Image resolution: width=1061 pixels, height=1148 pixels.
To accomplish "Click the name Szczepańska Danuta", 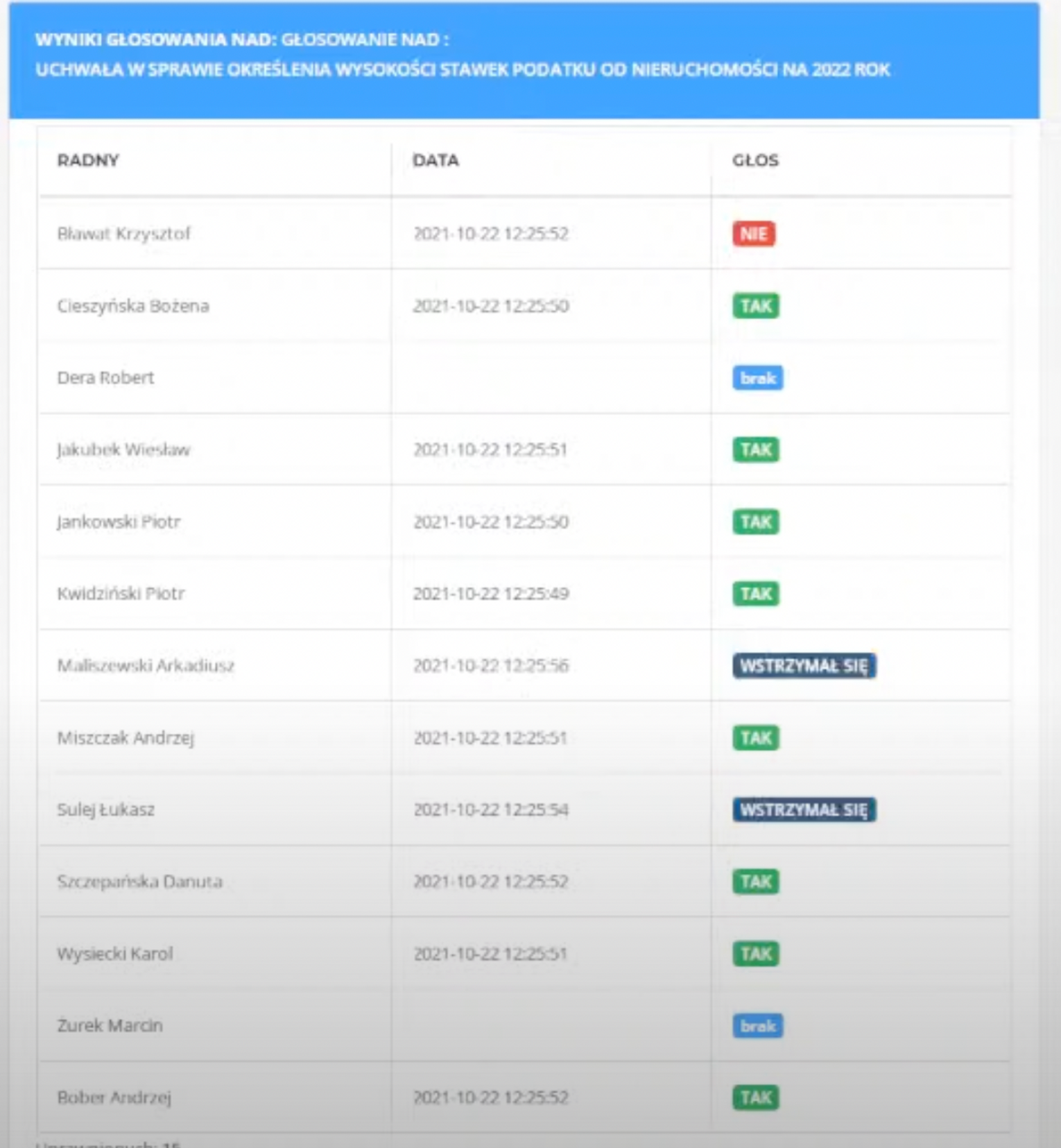I will tap(139, 882).
